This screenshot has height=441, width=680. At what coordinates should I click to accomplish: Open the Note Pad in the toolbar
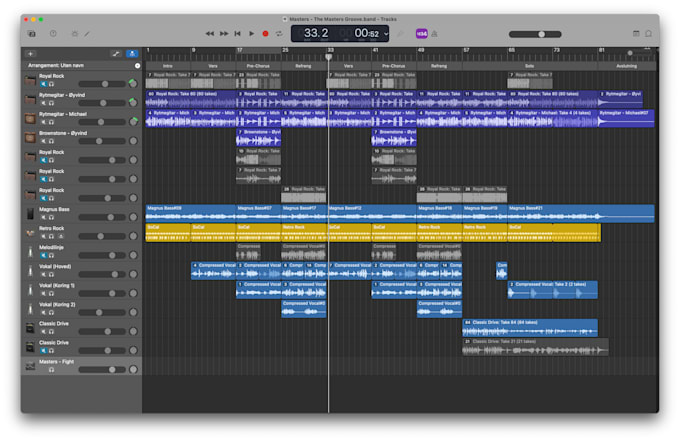coord(636,34)
